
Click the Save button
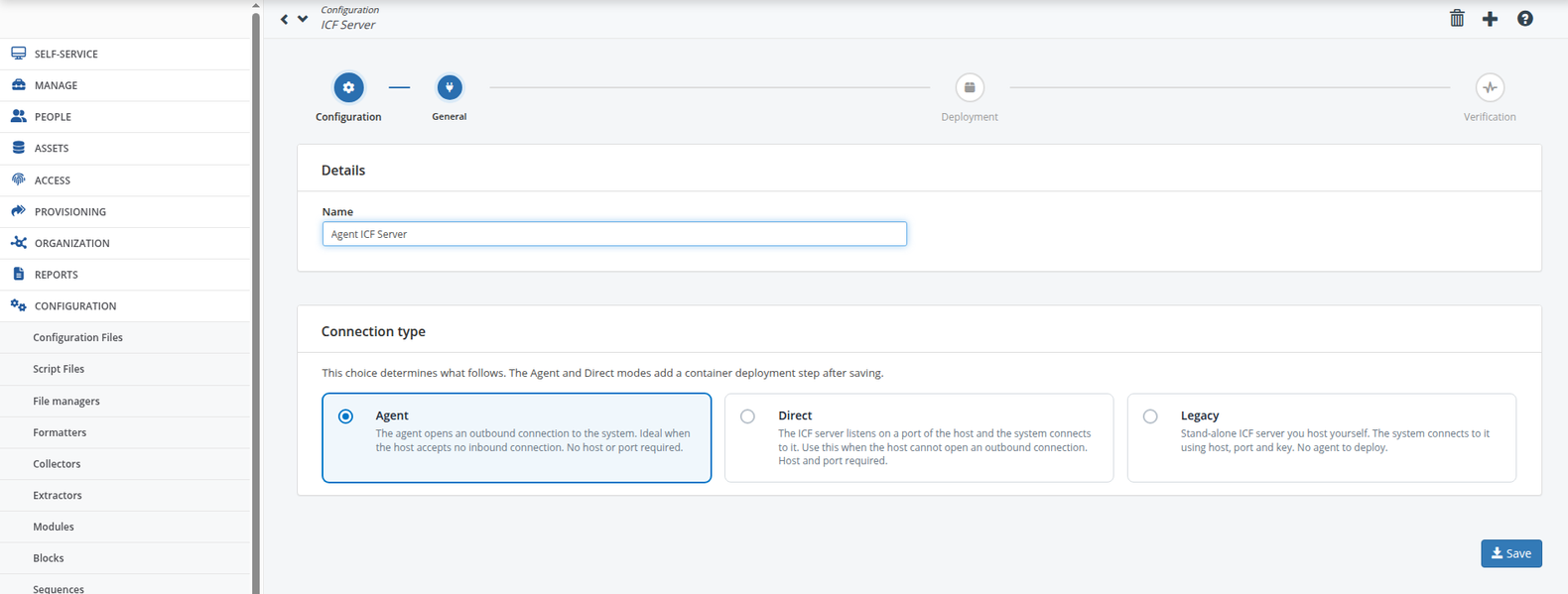click(1510, 553)
